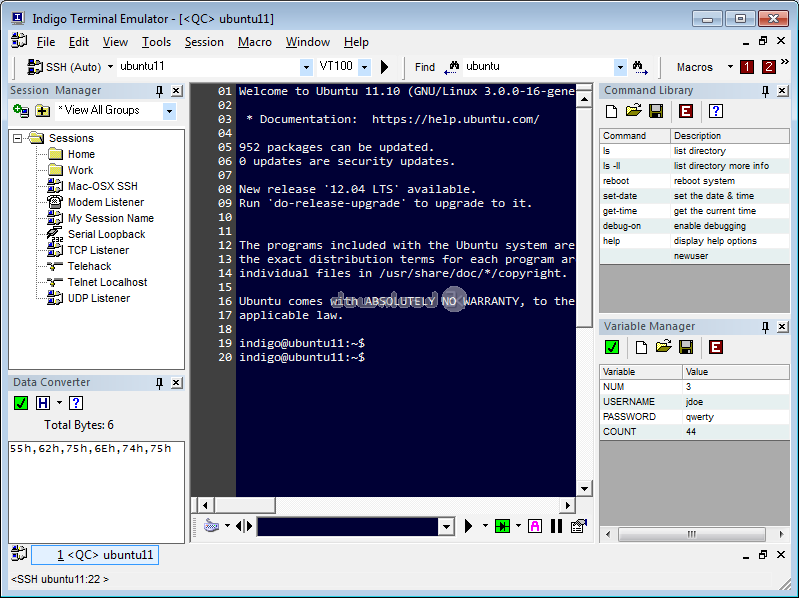Run macro 1 red button
The width and height of the screenshot is (799, 598).
pyautogui.click(x=747, y=67)
